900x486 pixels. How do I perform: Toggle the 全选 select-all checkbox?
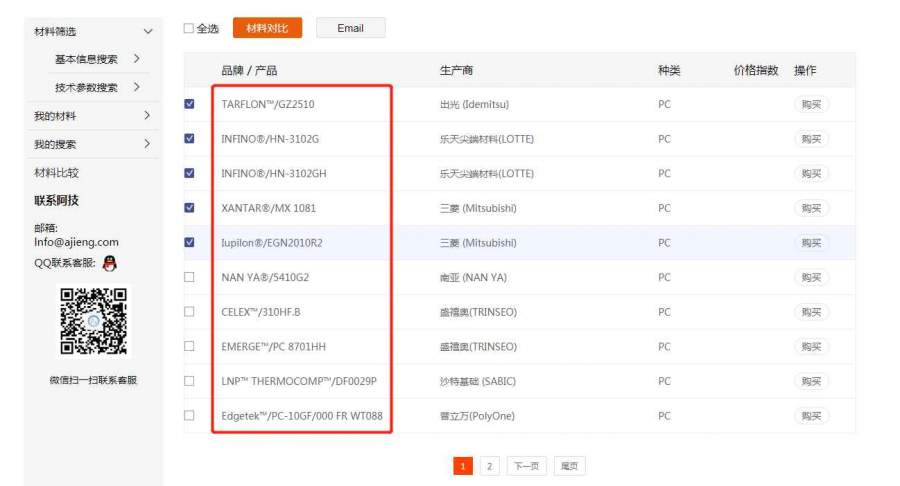pyautogui.click(x=188, y=28)
